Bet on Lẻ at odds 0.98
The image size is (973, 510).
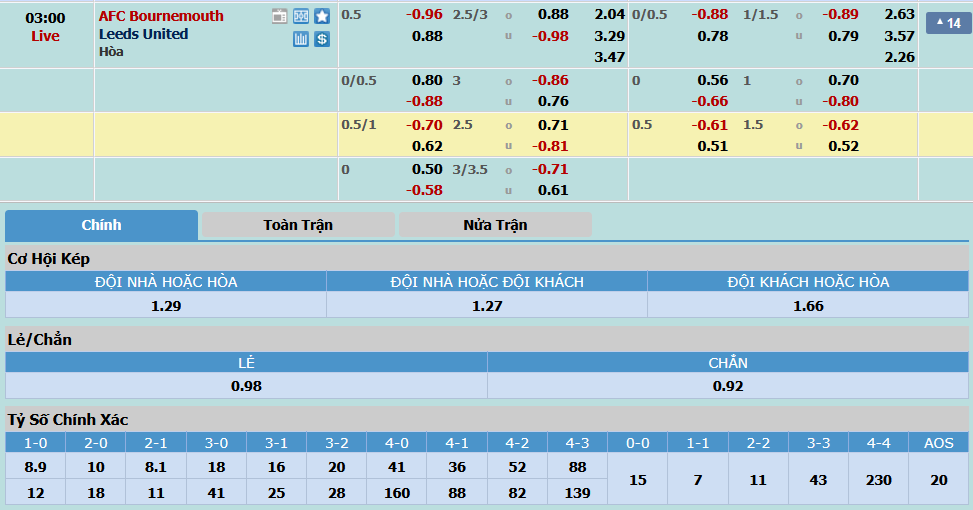[246, 386]
